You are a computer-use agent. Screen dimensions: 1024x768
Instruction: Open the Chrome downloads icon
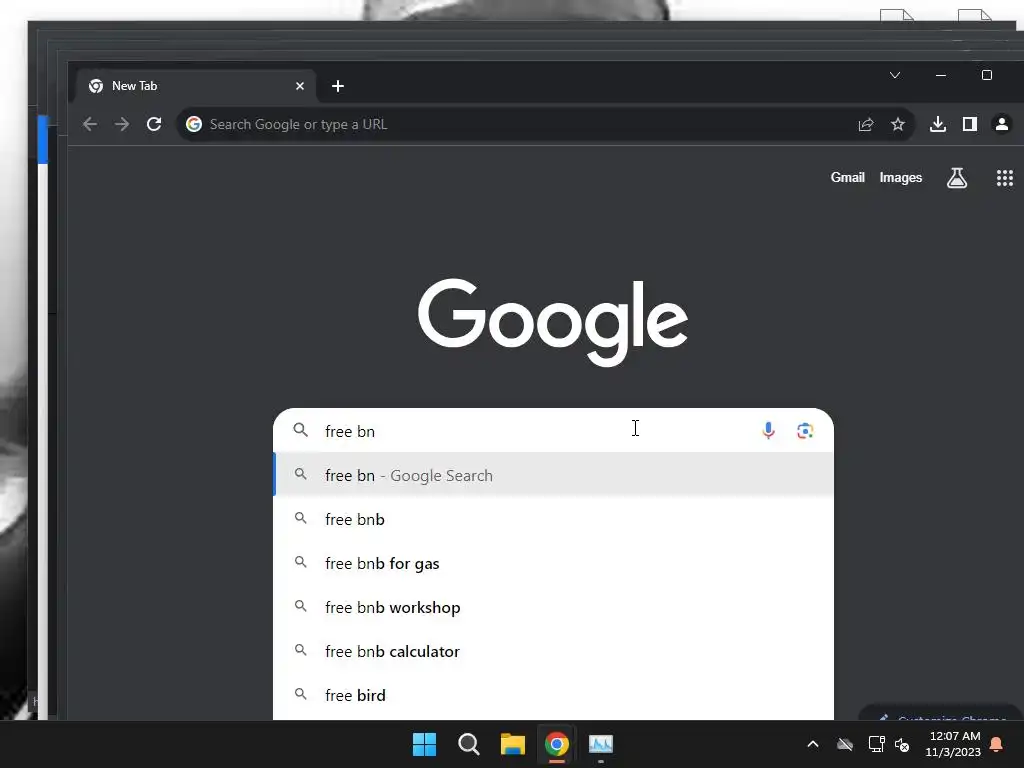(x=938, y=124)
